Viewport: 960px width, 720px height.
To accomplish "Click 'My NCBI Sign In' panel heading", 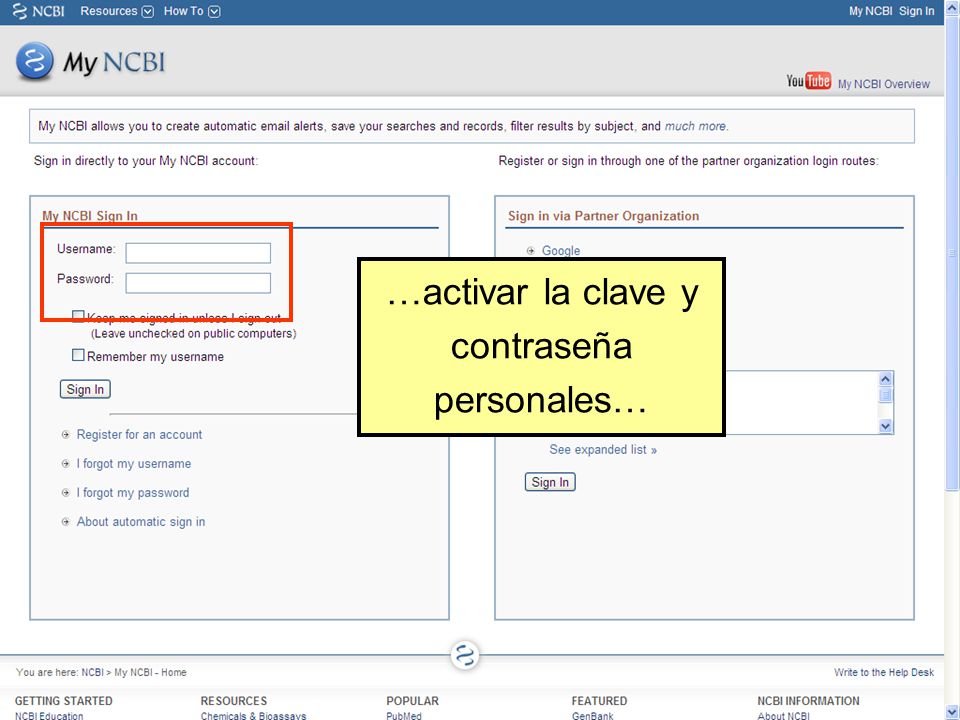I will (90, 216).
